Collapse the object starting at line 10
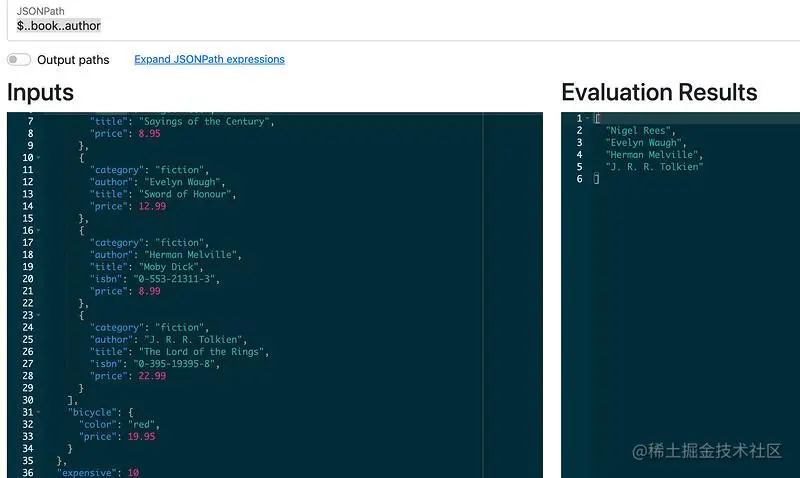The height and width of the screenshot is (478, 800). coord(39,158)
